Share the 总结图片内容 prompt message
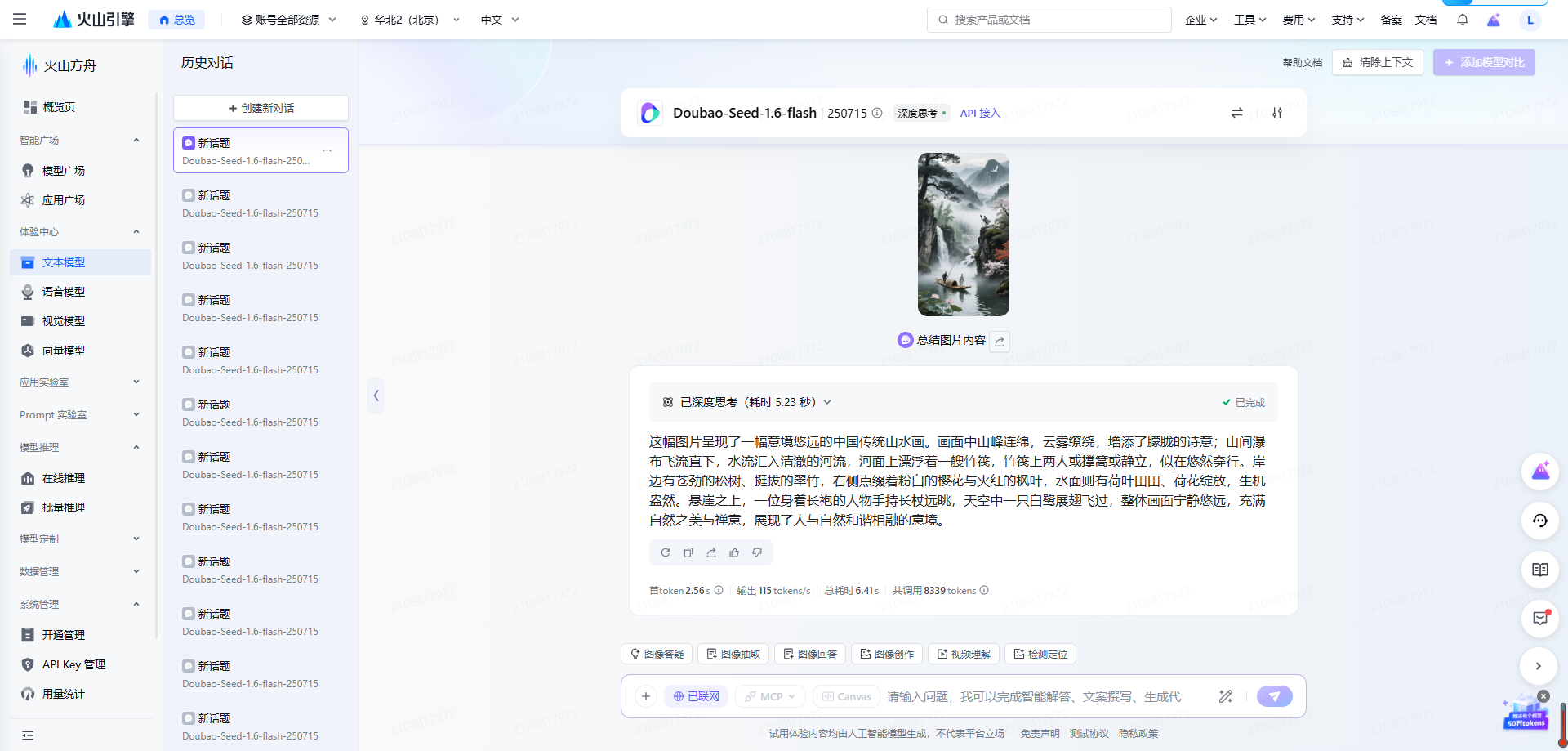 (1000, 341)
